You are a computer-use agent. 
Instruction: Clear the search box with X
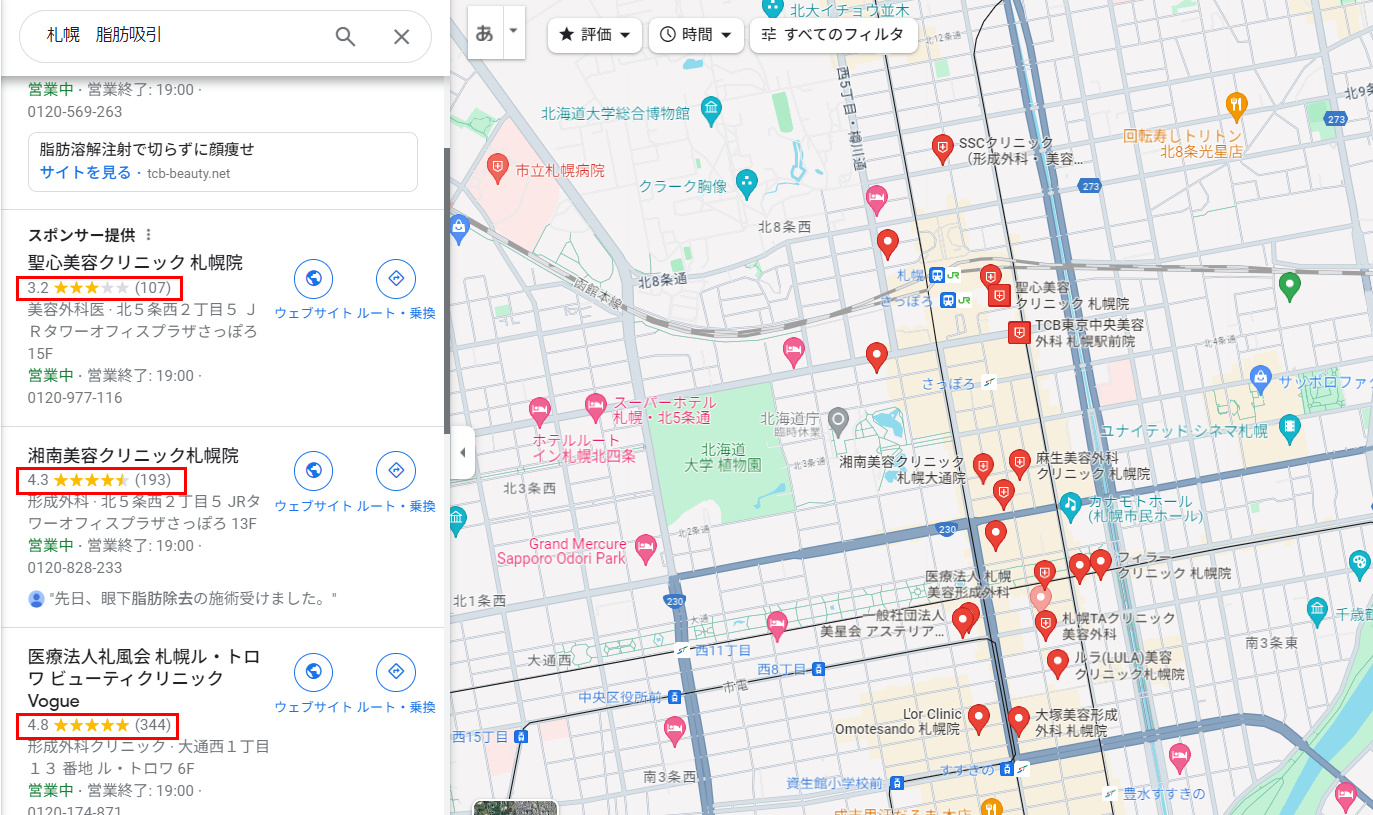(x=401, y=37)
